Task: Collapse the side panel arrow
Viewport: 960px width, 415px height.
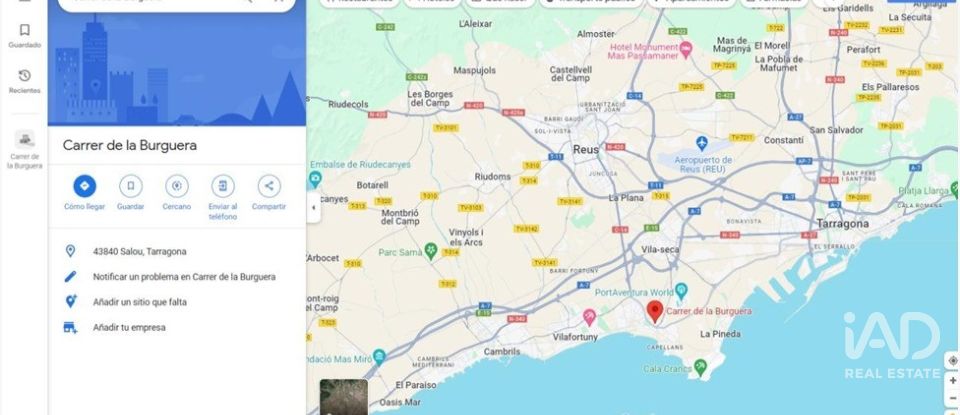Action: coord(313,208)
